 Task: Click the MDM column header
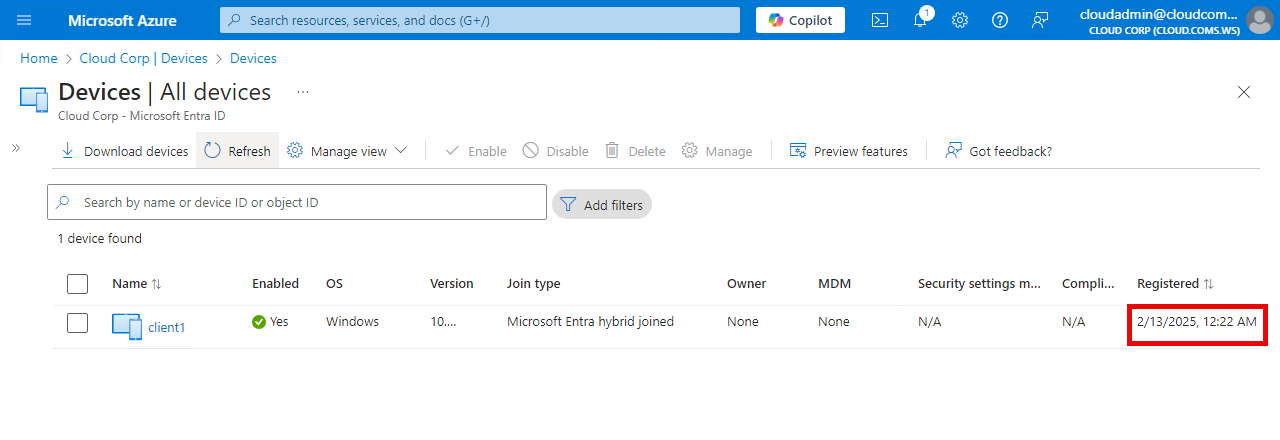click(x=834, y=284)
